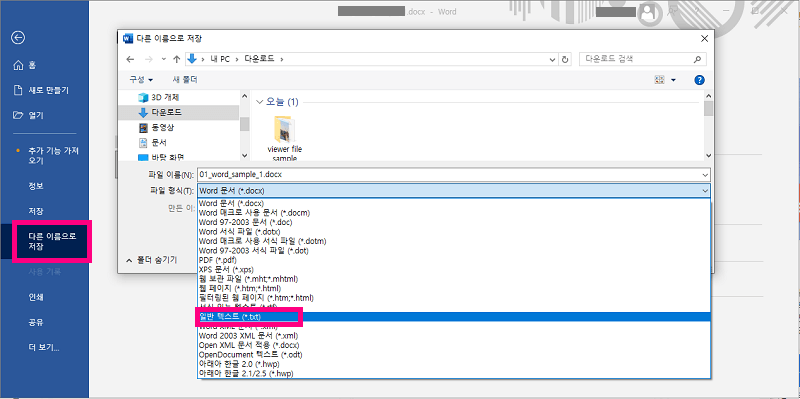Open the 열기 (Open) sidebar item
The width and height of the screenshot is (800, 399).
29,115
